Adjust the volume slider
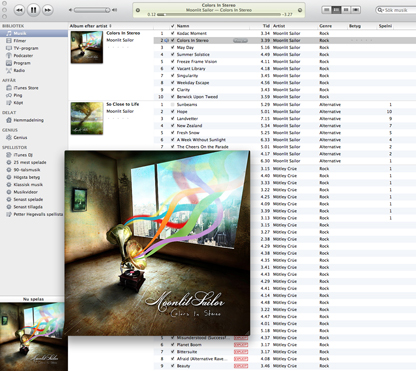416x371 pixels. (x=92, y=10)
